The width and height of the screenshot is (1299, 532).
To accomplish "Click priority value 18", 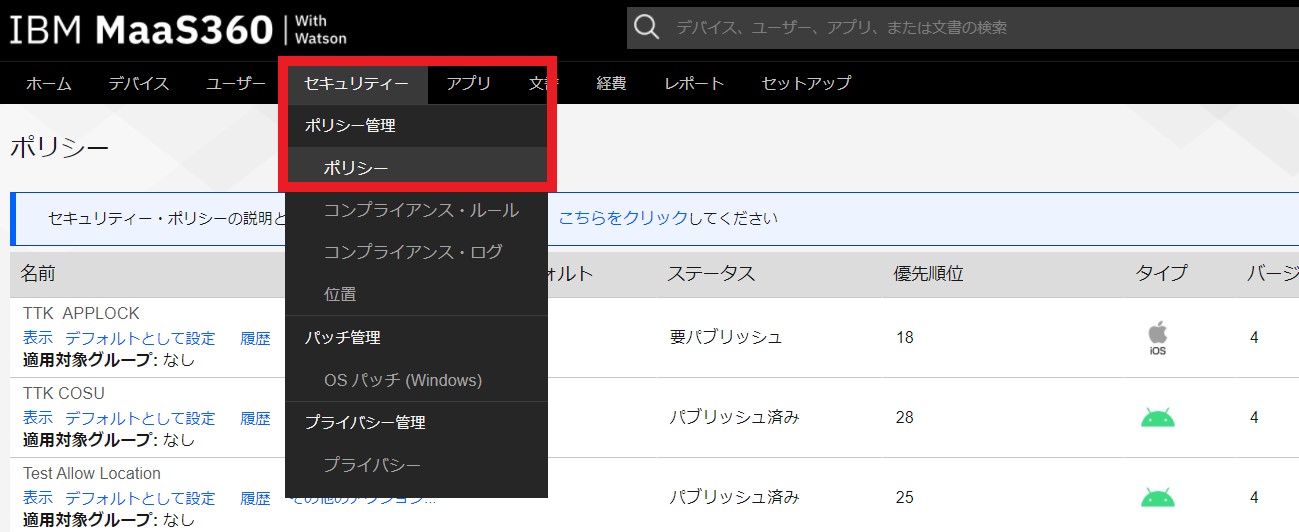I will 905,338.
